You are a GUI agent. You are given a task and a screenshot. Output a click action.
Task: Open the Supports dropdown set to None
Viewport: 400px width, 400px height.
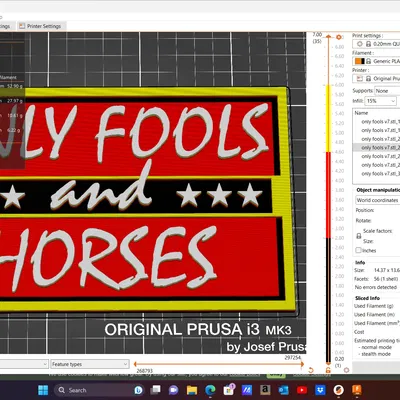click(x=387, y=91)
